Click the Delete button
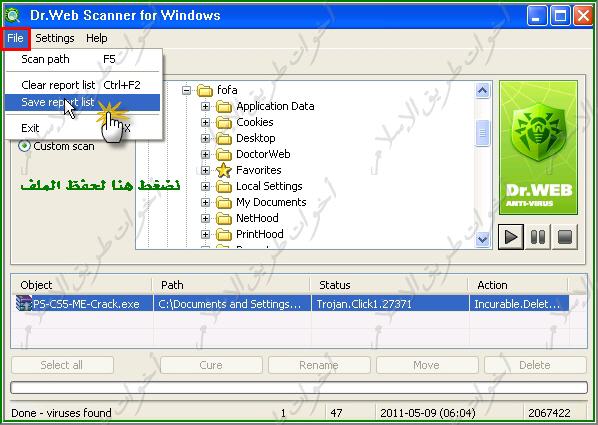The image size is (598, 425). point(535,365)
